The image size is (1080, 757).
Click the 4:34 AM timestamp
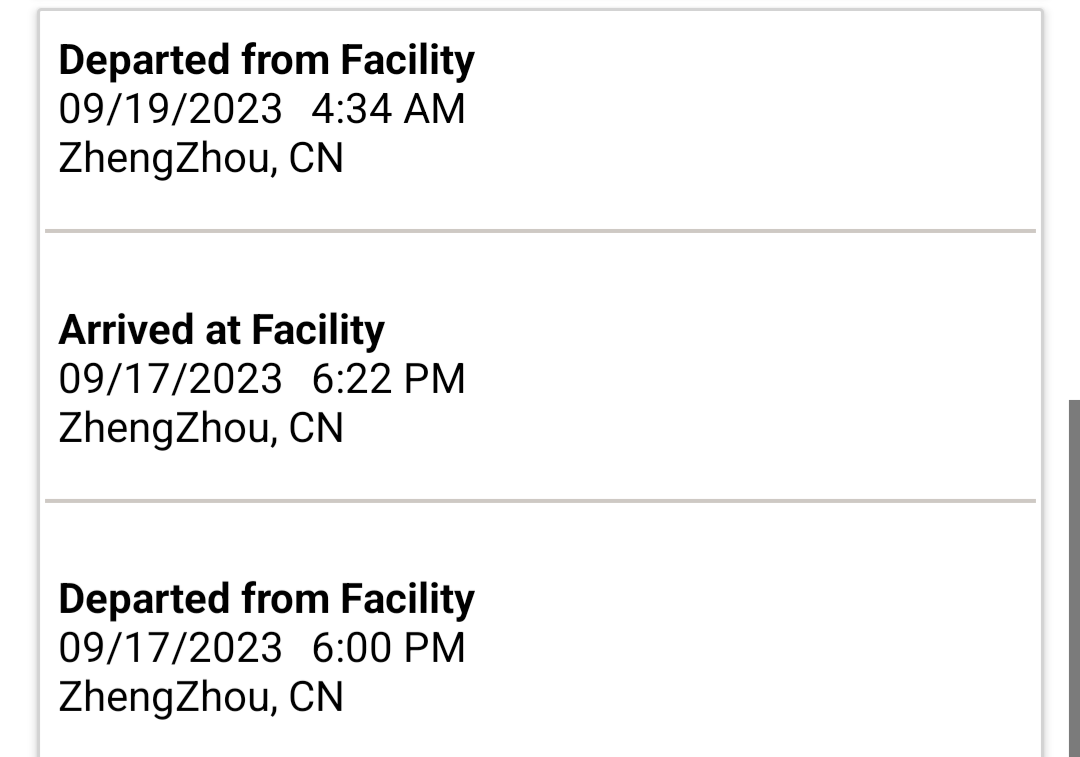click(x=388, y=109)
